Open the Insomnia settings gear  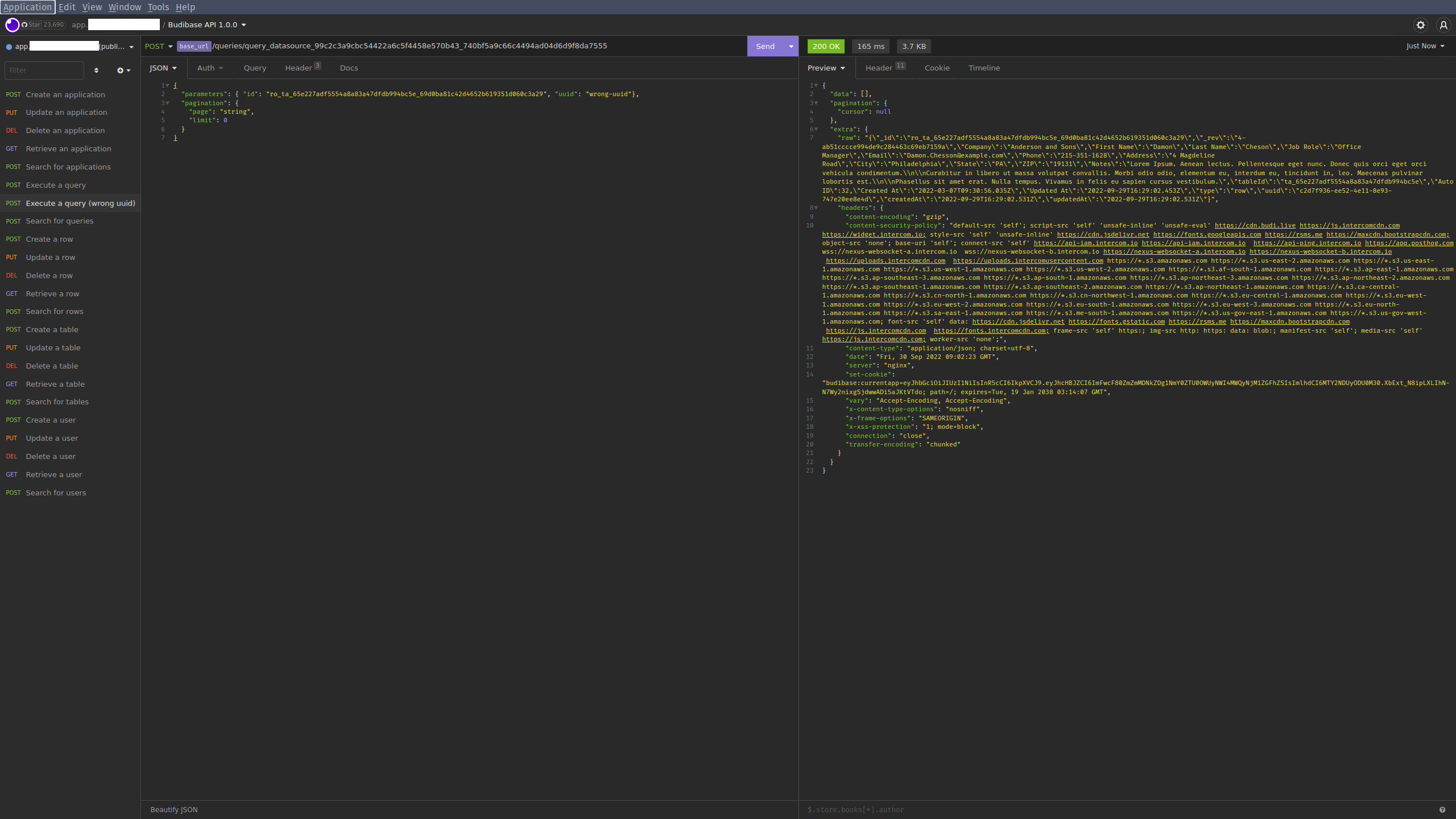coord(1420,25)
